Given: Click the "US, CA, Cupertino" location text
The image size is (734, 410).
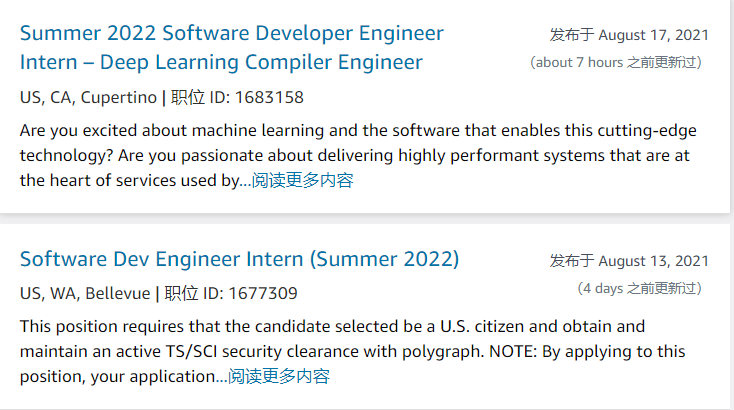Looking at the screenshot, I should tap(88, 98).
